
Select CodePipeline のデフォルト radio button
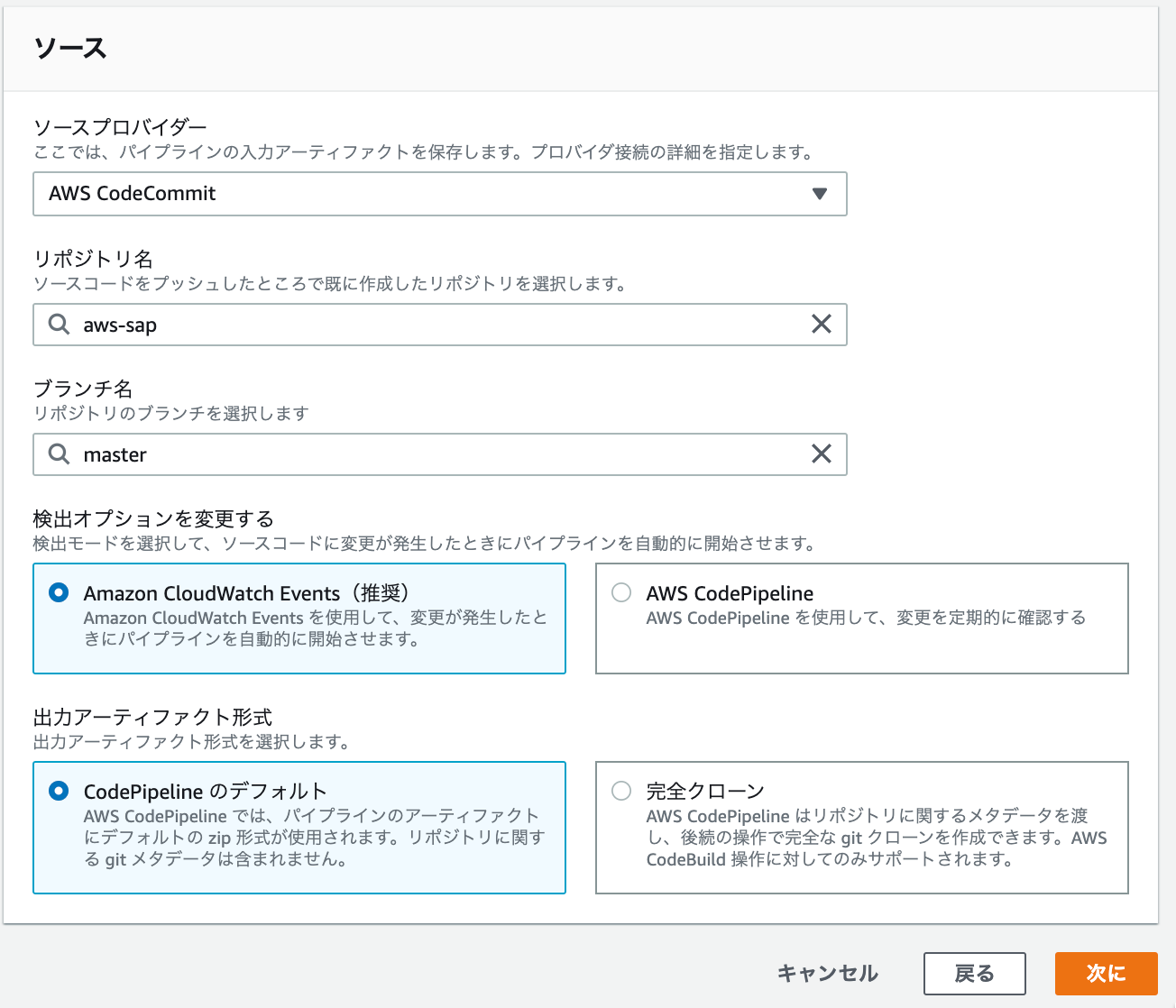pos(59,791)
